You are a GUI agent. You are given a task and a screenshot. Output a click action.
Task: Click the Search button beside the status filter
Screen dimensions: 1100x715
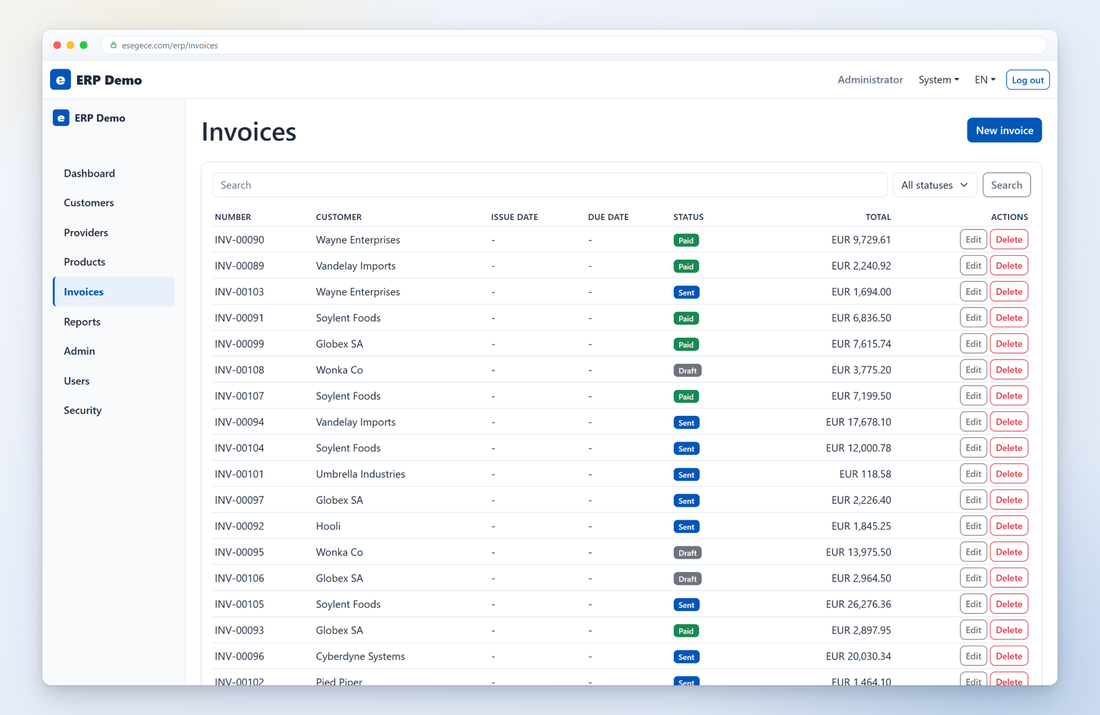pos(1006,185)
